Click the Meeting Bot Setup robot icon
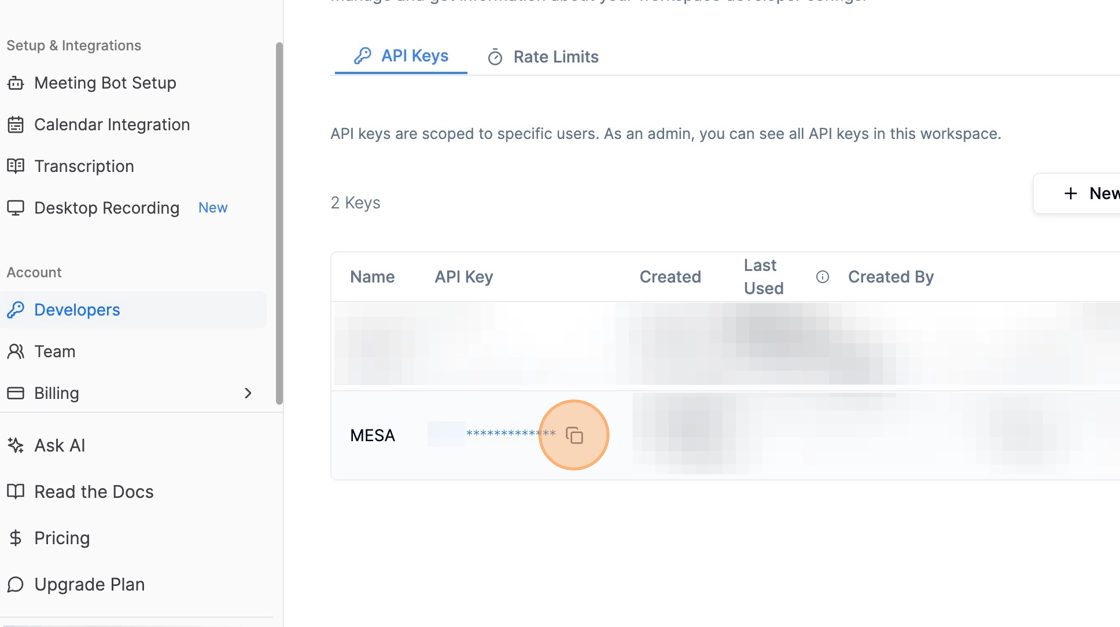 16,83
